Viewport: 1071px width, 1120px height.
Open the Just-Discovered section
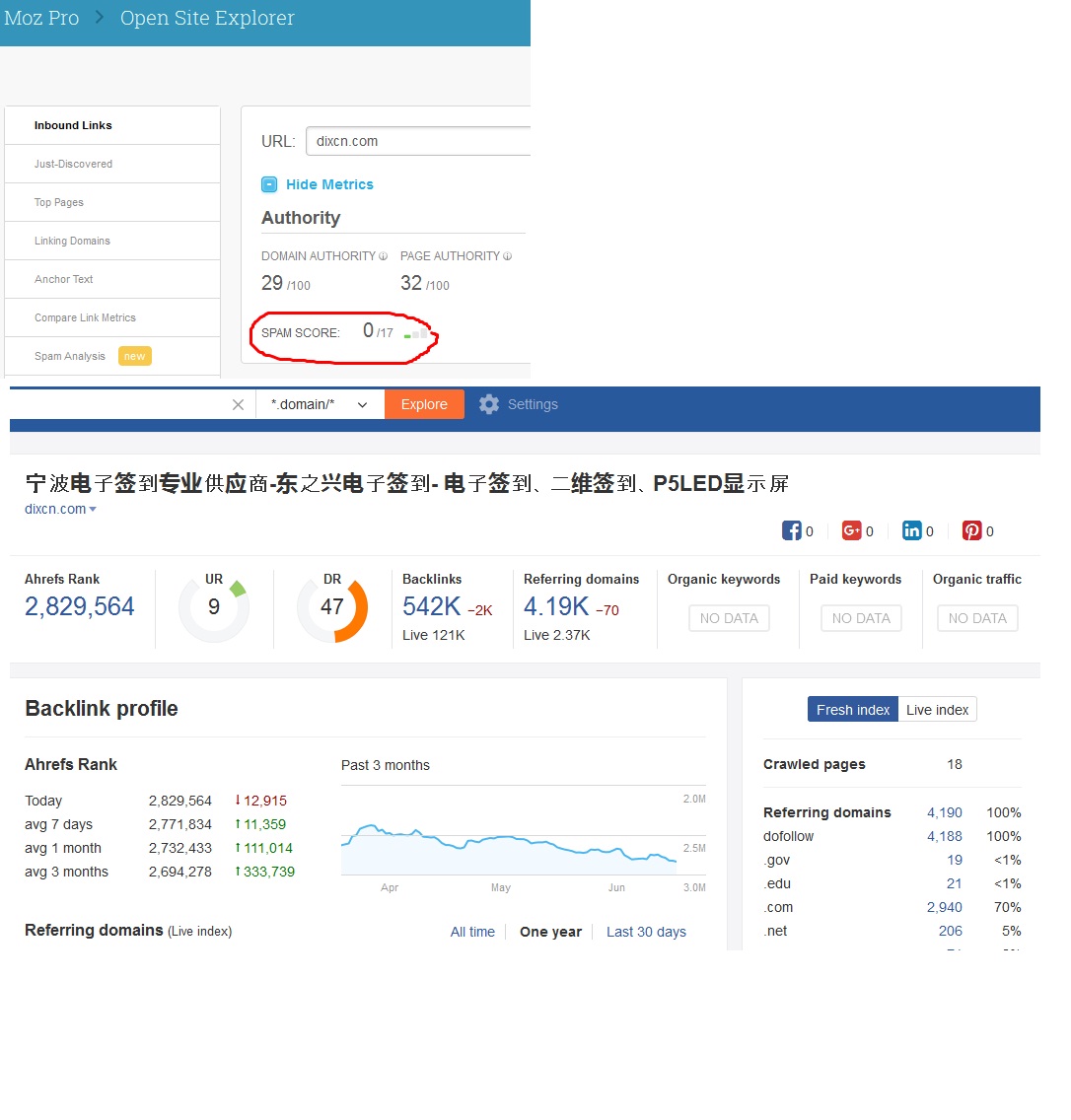112,165
